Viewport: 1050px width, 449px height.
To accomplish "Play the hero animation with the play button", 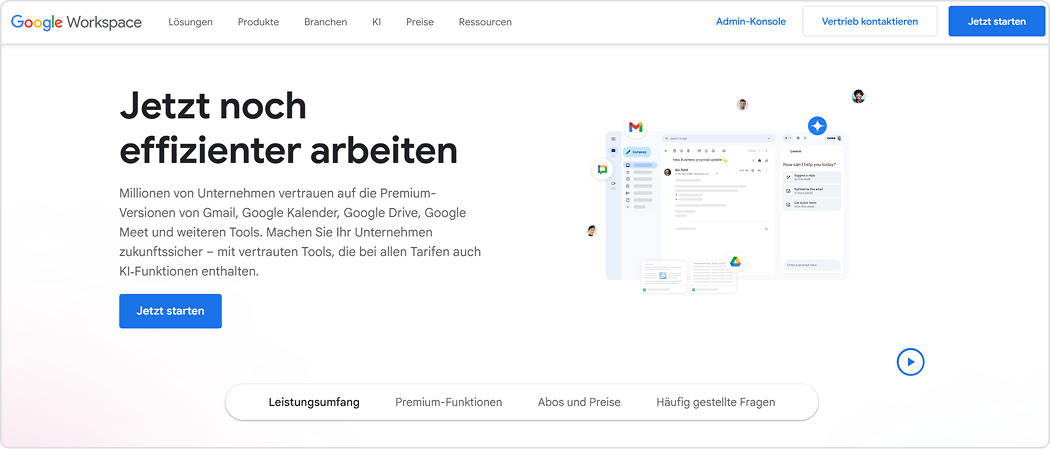I will [910, 362].
